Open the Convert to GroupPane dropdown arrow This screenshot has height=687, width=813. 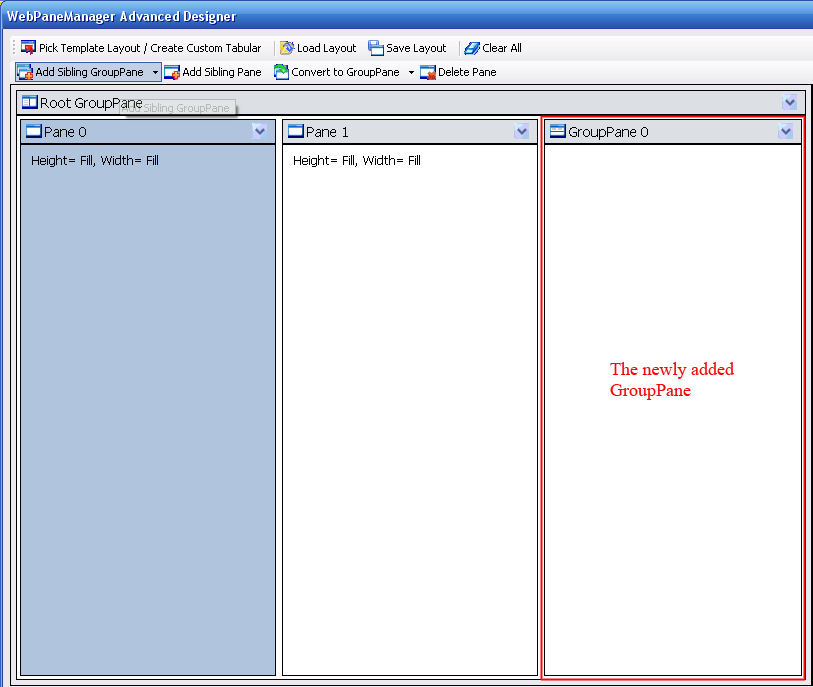point(411,73)
